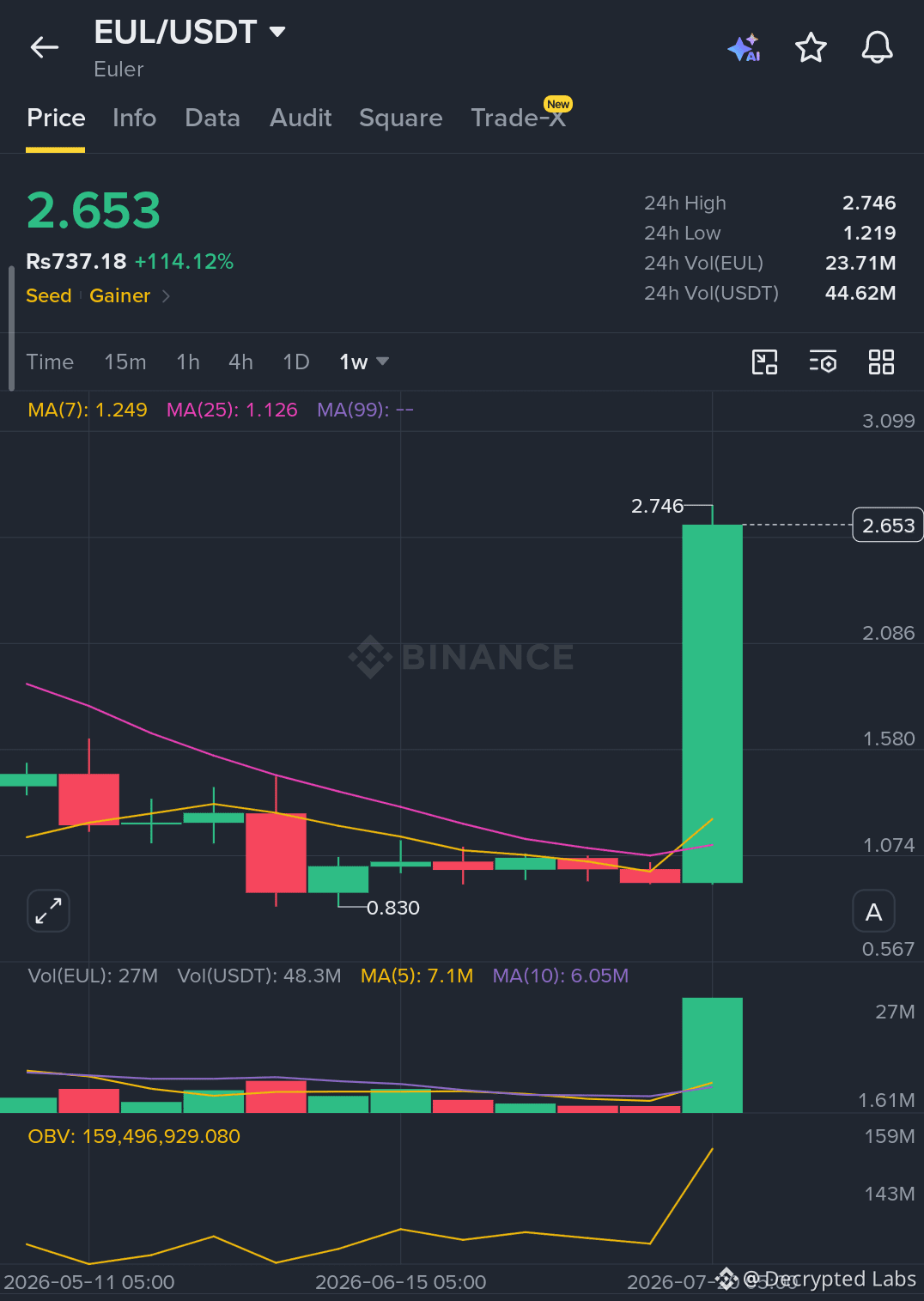This screenshot has height=1301, width=924.
Task: Tap the Vol(USDT): 48.3M label
Action: pos(259,976)
